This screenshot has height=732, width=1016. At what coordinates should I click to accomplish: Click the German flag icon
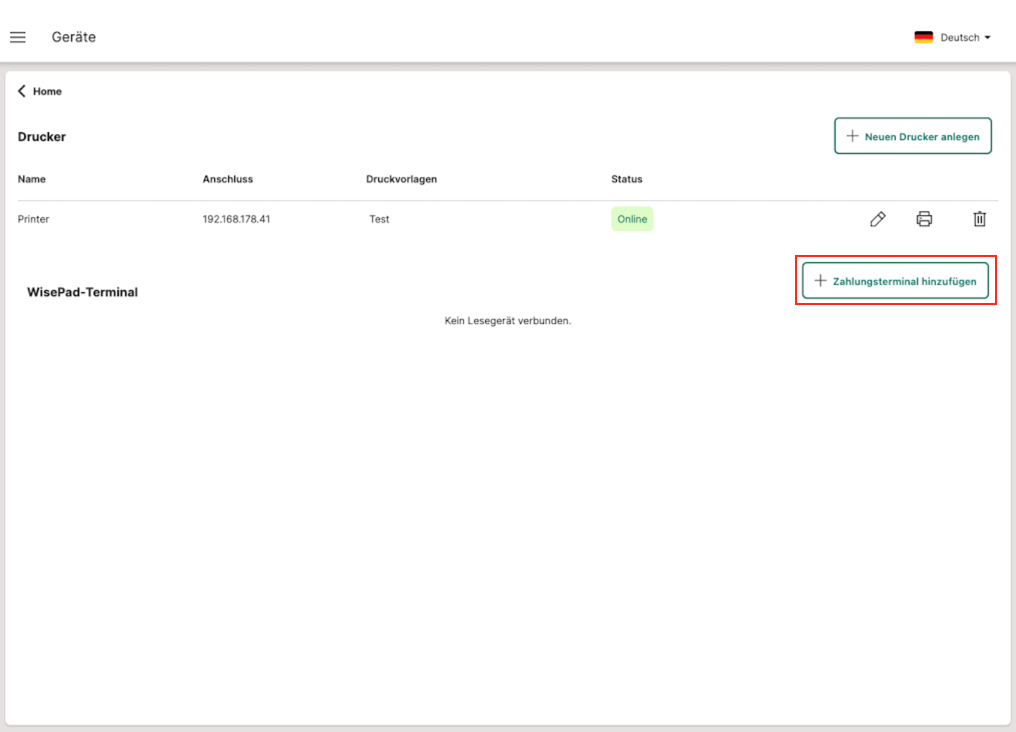coord(923,37)
